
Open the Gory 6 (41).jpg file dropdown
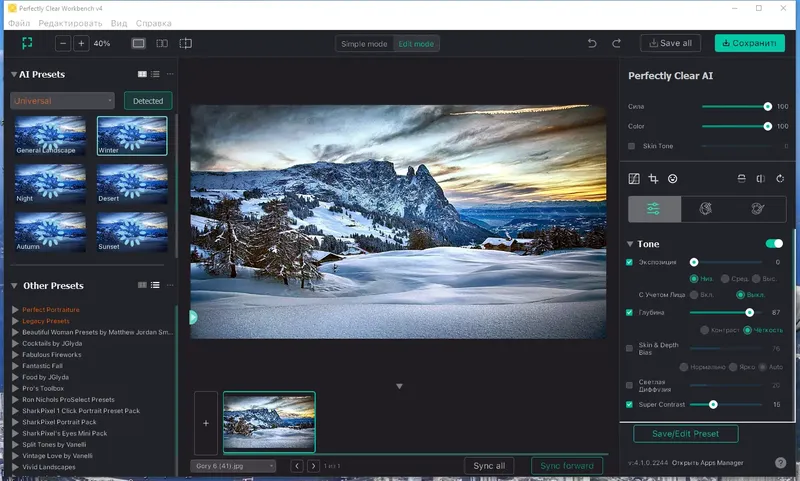click(233, 466)
